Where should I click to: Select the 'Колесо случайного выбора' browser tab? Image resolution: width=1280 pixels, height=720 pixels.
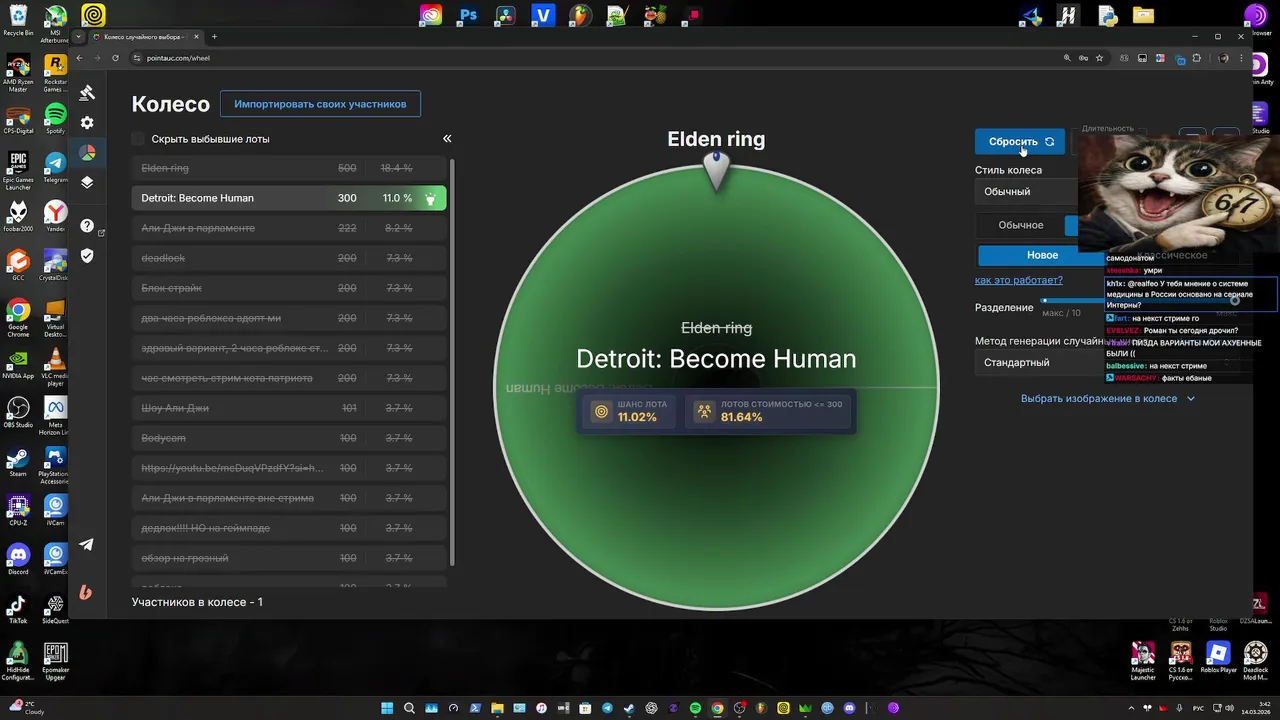(144, 37)
